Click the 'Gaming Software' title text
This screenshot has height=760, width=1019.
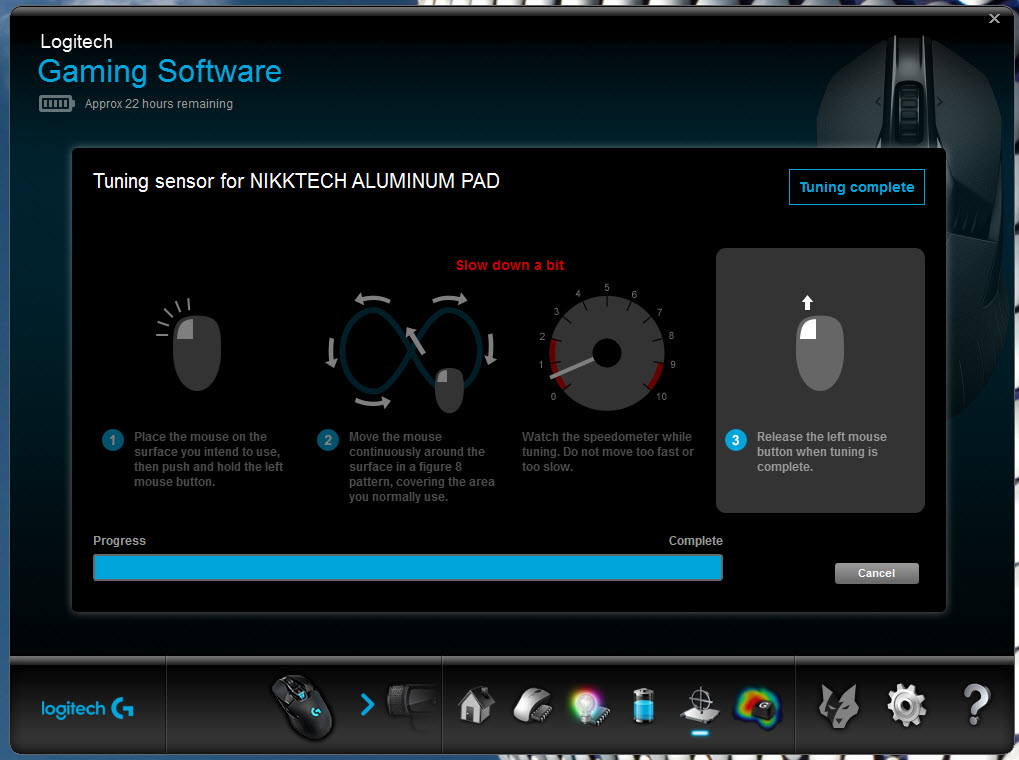click(x=160, y=72)
